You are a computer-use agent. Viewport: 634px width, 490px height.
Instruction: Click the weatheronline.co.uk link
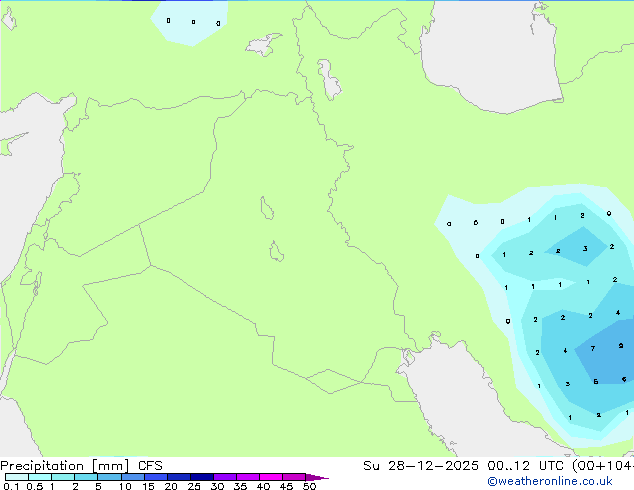[550, 481]
